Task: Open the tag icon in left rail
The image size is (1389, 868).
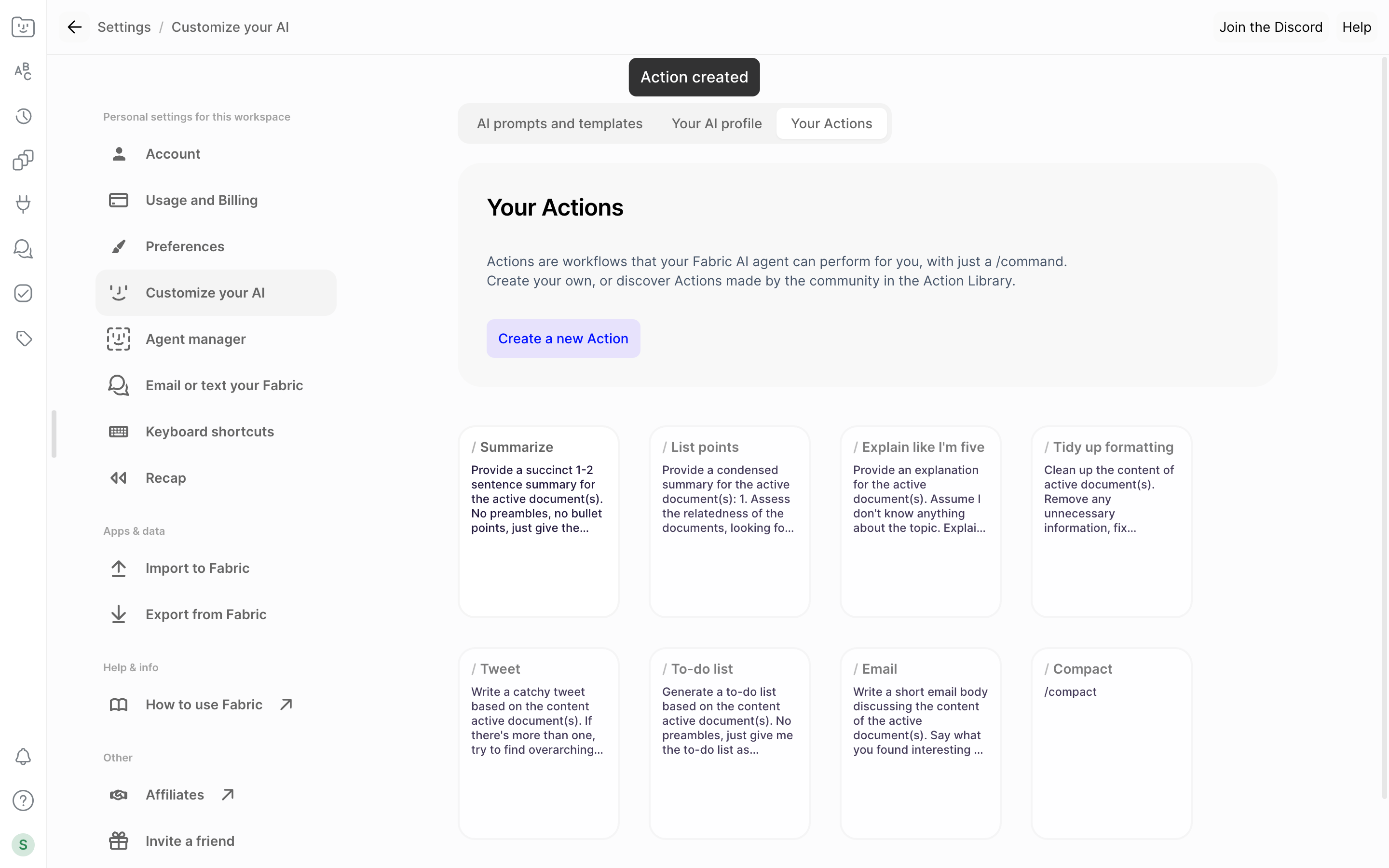Action: pos(23,338)
